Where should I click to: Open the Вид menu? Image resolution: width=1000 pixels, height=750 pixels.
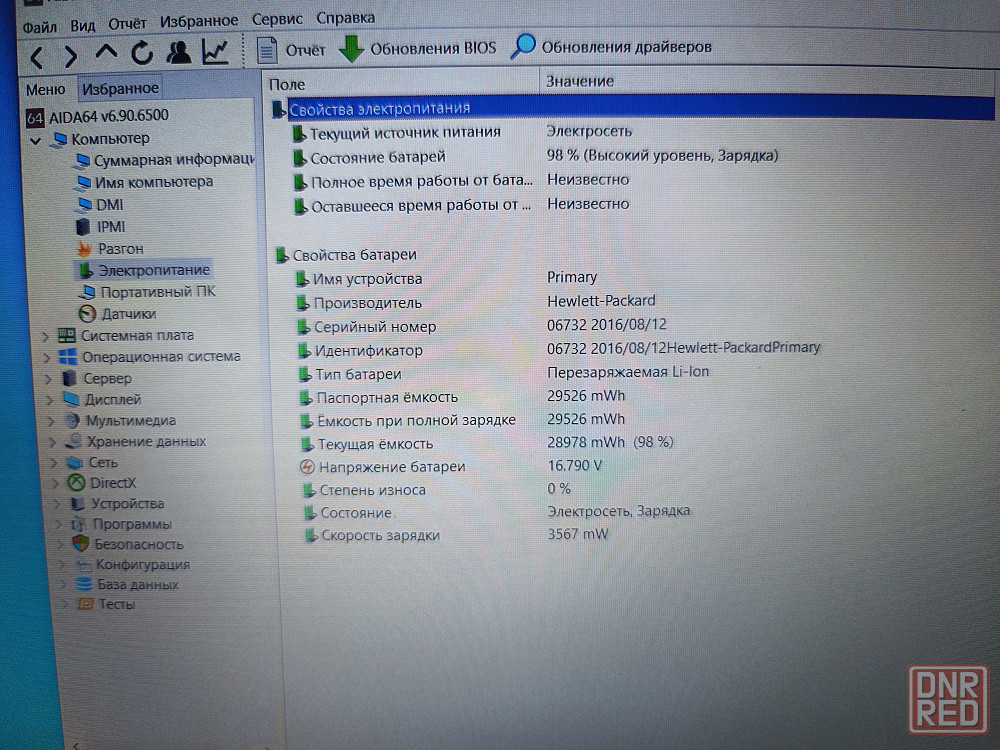(82, 26)
